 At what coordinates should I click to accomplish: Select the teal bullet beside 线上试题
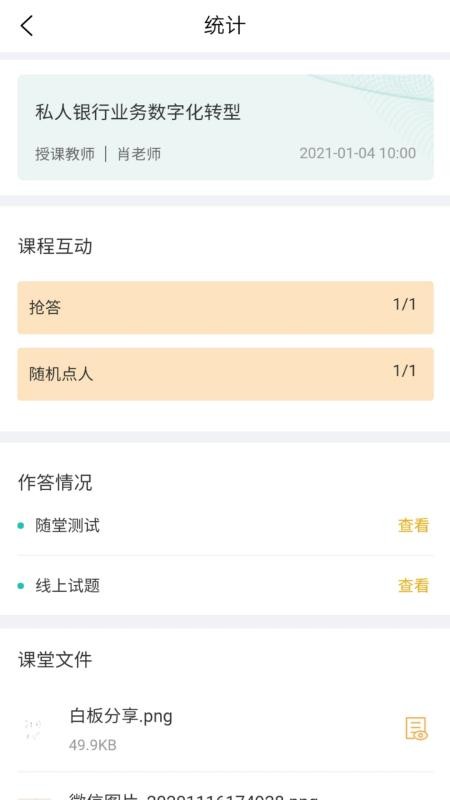click(x=20, y=586)
